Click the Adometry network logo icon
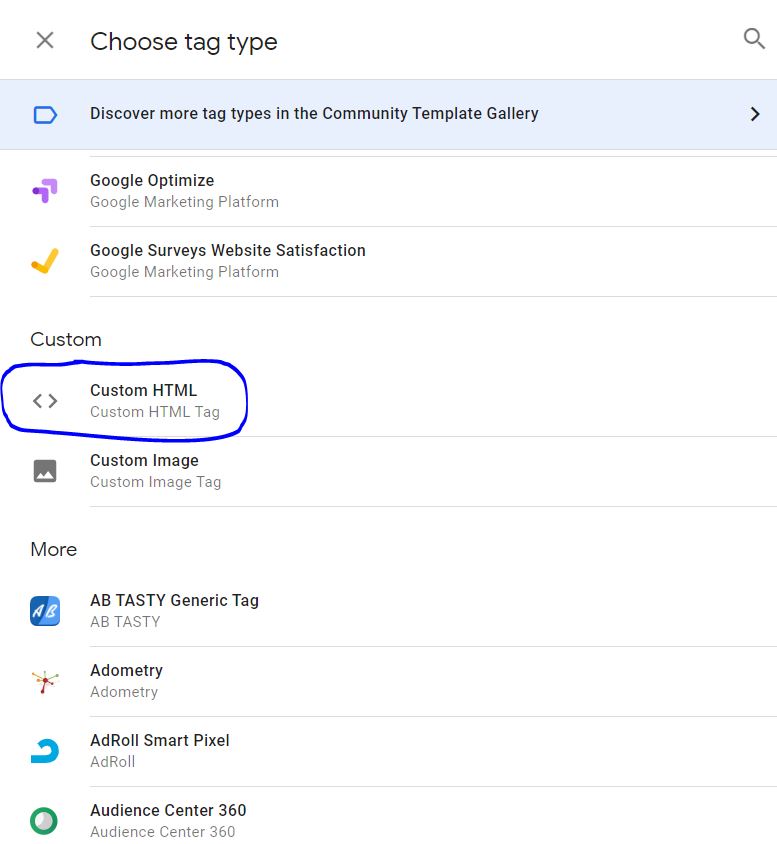Screen dimensions: 777x844 click(45, 681)
